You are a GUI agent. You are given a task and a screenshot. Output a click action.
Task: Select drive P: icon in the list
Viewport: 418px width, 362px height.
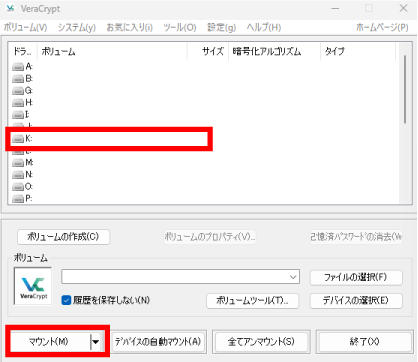tap(18, 199)
